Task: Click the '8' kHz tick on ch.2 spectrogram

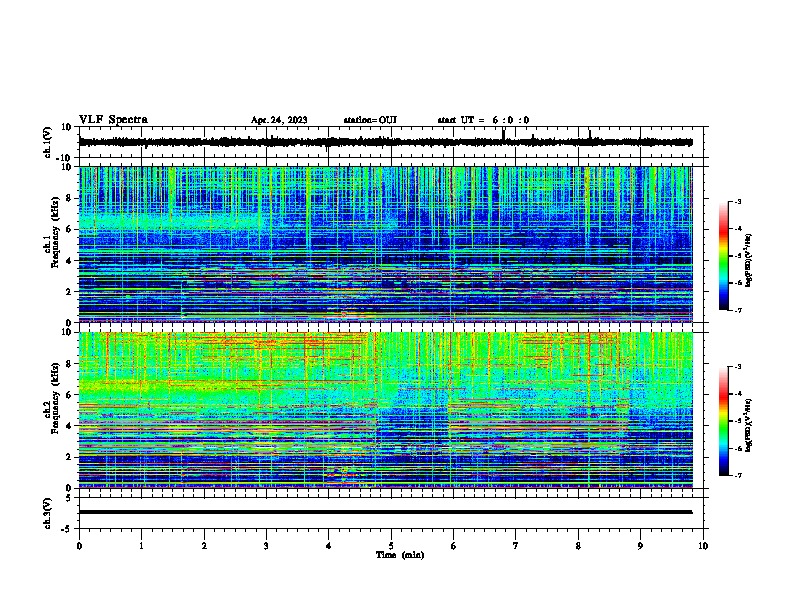Action: click(x=70, y=364)
